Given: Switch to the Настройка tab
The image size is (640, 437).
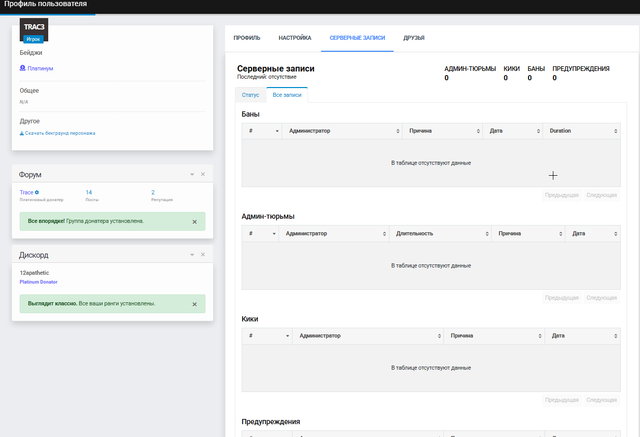Looking at the screenshot, I should tap(295, 38).
